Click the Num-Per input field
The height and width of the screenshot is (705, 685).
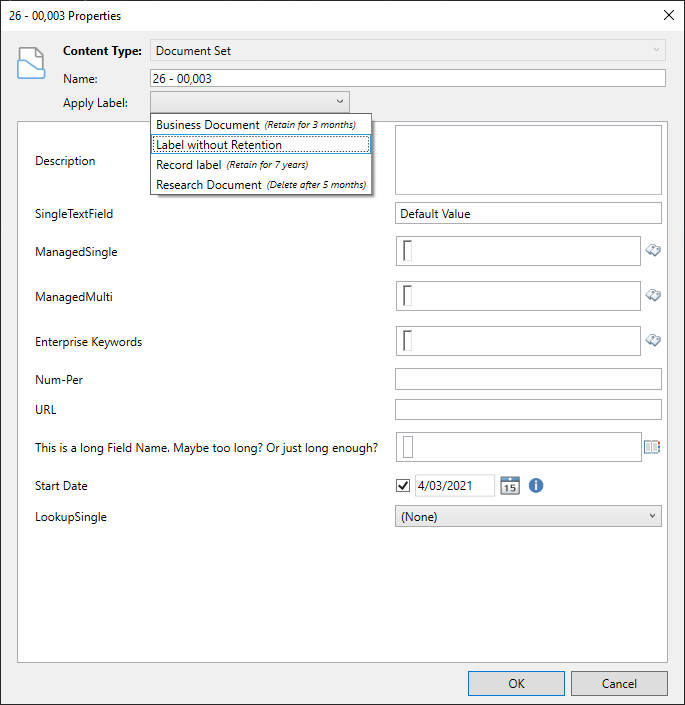click(528, 379)
